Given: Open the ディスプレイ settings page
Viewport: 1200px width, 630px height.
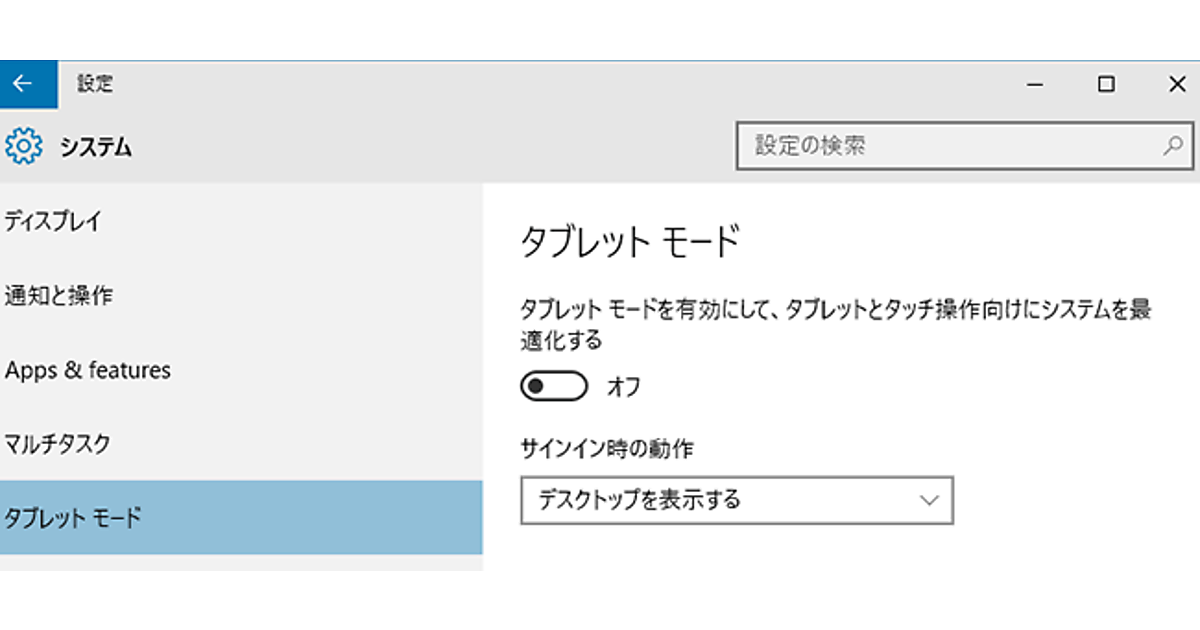Looking at the screenshot, I should (x=53, y=221).
